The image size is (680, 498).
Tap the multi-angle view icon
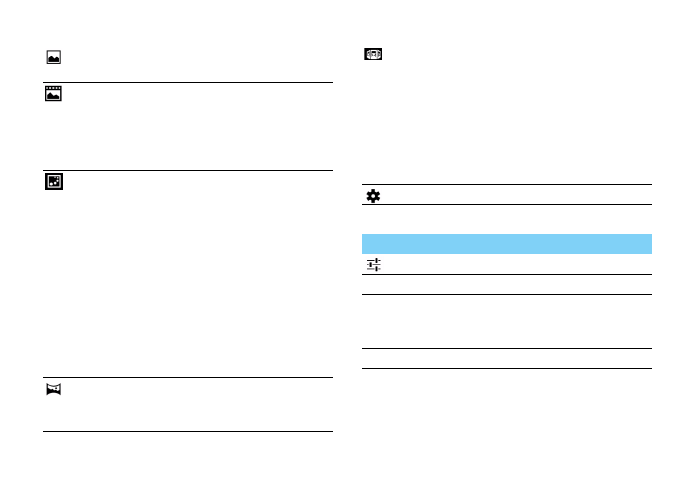tap(372, 55)
